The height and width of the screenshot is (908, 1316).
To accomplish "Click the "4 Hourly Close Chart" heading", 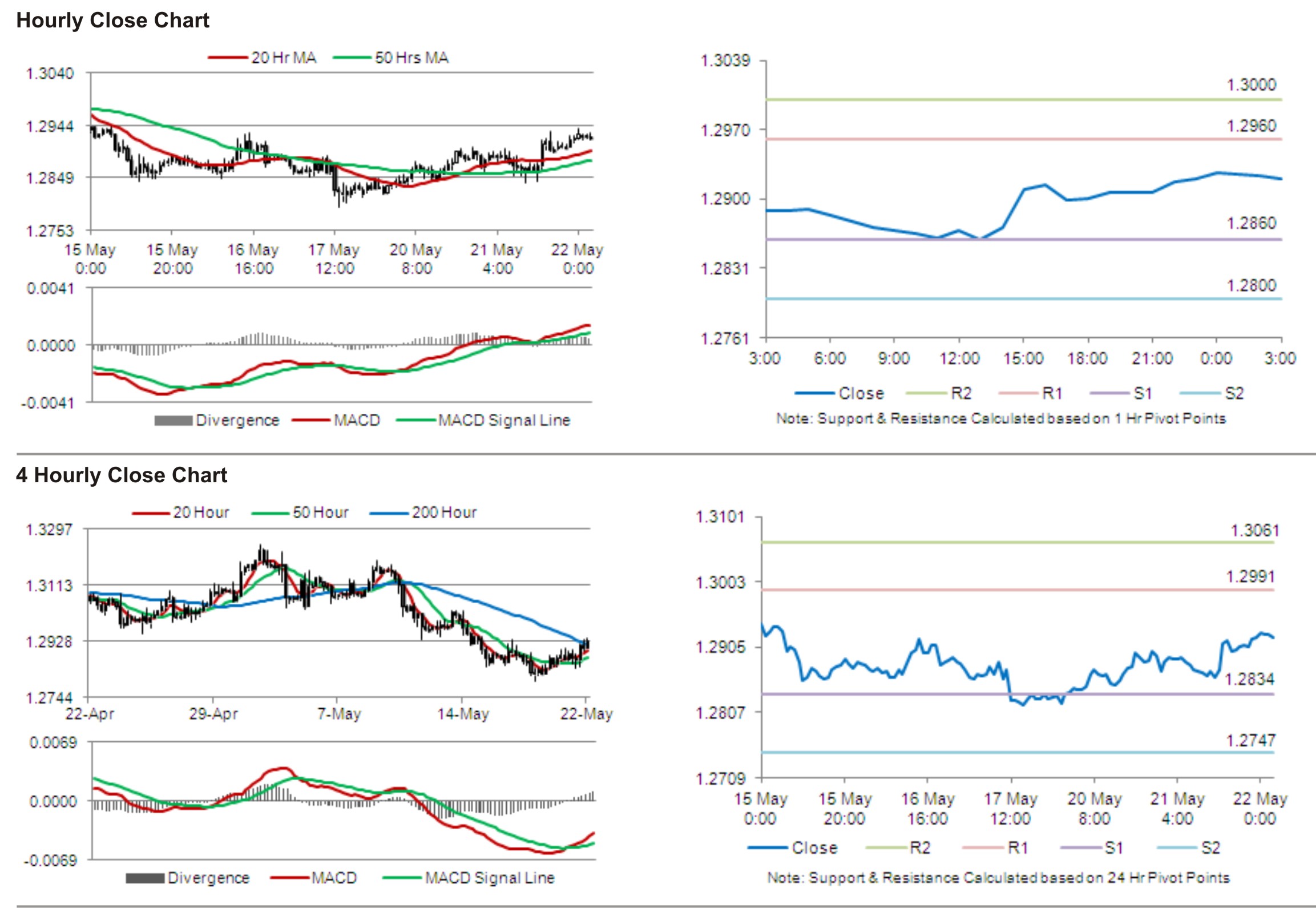I will pyautogui.click(x=122, y=475).
